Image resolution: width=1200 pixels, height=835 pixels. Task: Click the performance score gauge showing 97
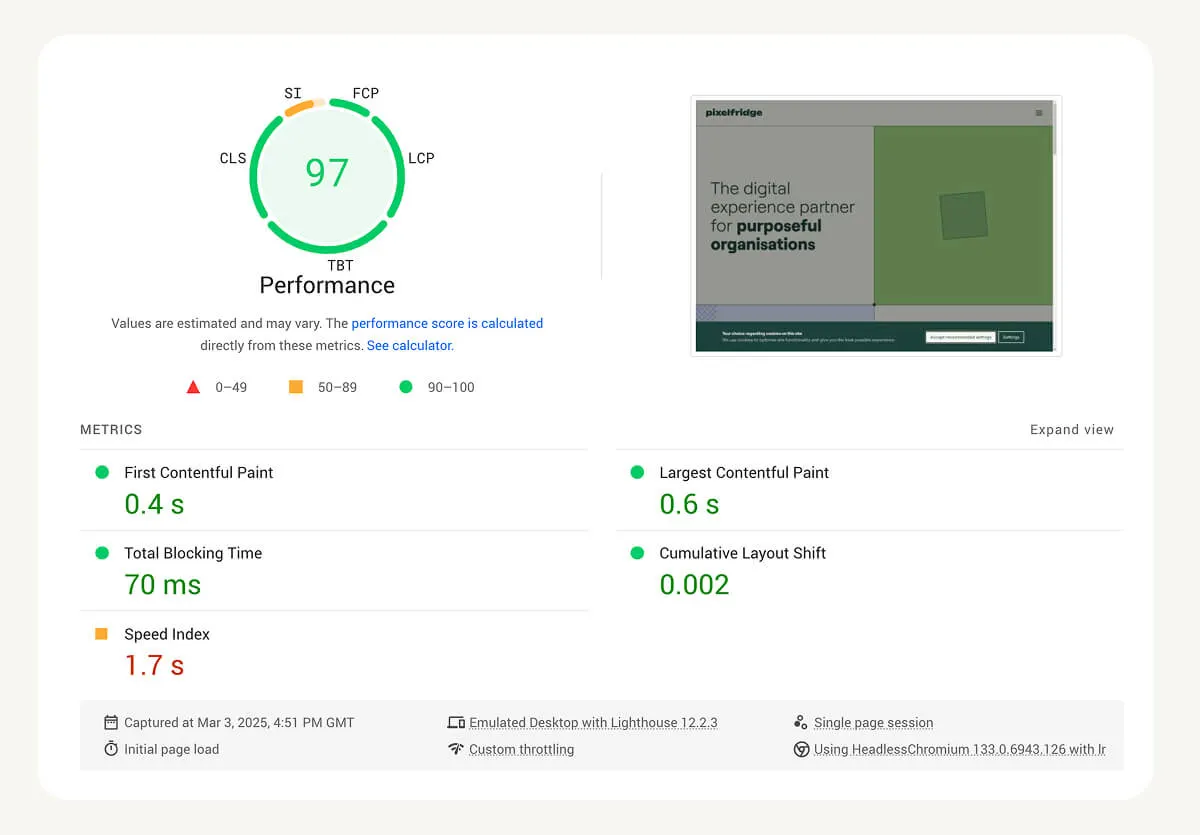point(327,174)
